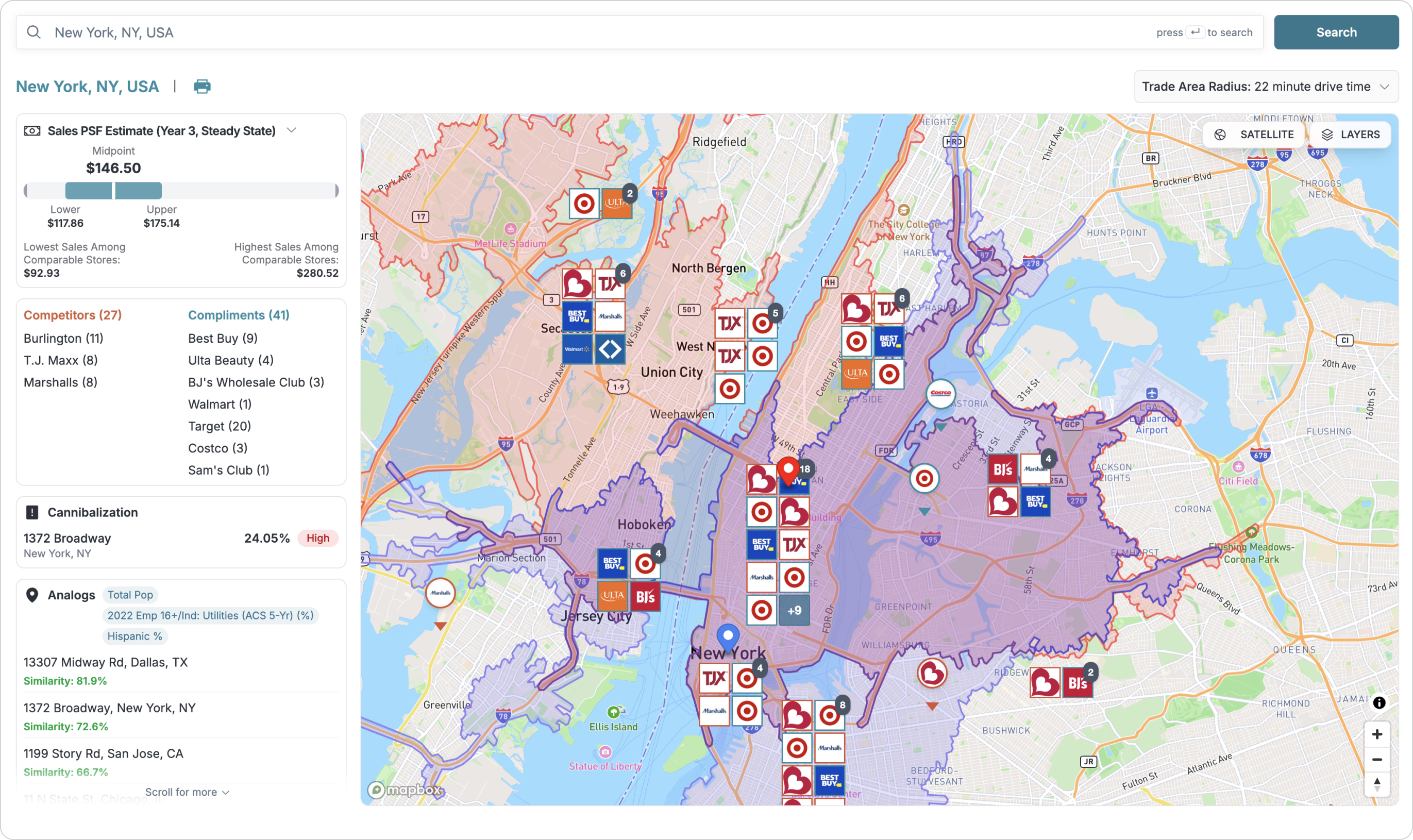Click the red site location pin marker

point(788,471)
